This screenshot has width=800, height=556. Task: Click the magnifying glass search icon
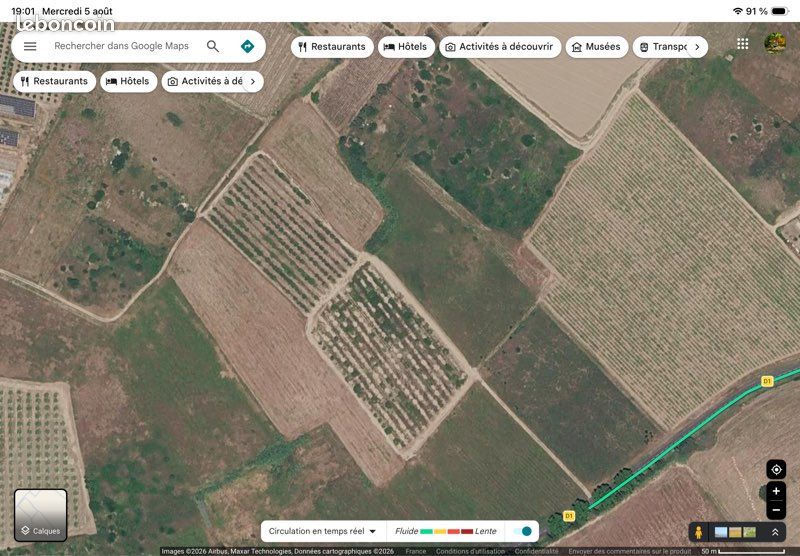pyautogui.click(x=213, y=46)
